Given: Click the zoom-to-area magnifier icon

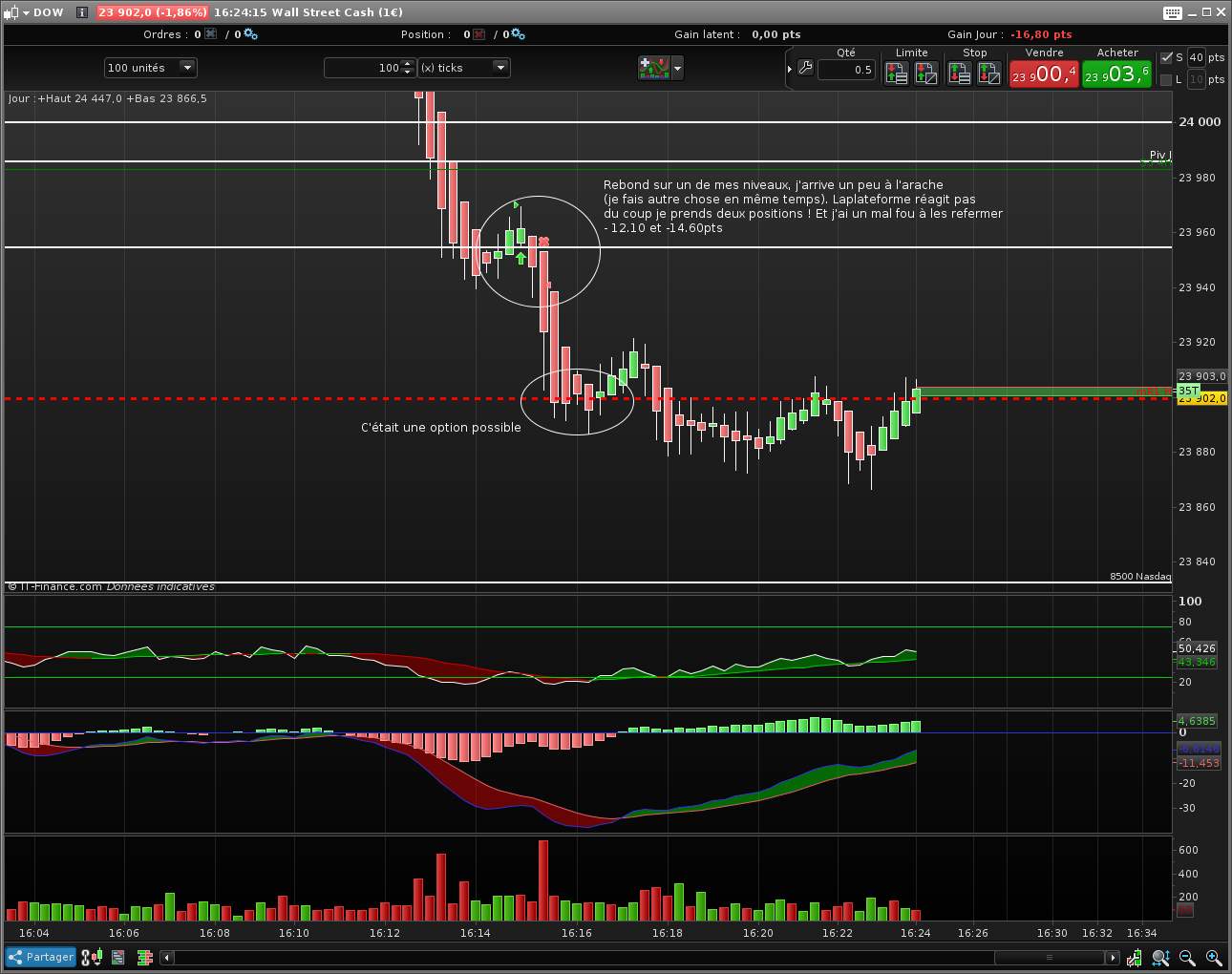Looking at the screenshot, I should click(x=1160, y=958).
